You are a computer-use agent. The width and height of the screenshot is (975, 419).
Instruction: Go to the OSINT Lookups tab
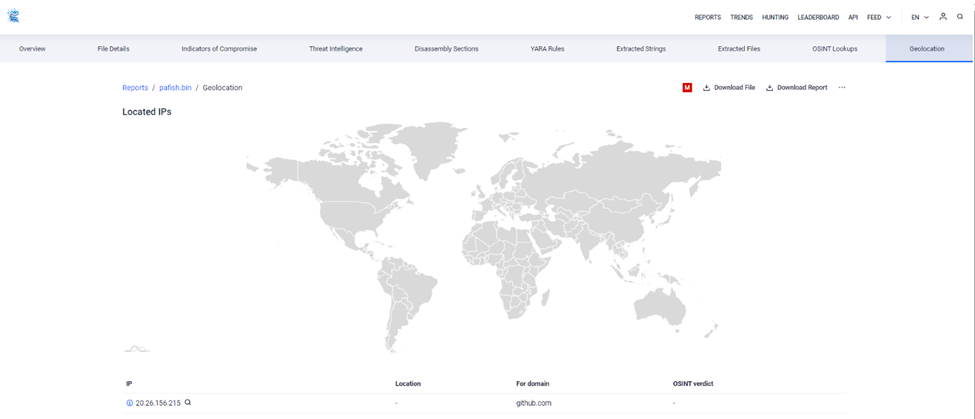pyautogui.click(x=835, y=49)
